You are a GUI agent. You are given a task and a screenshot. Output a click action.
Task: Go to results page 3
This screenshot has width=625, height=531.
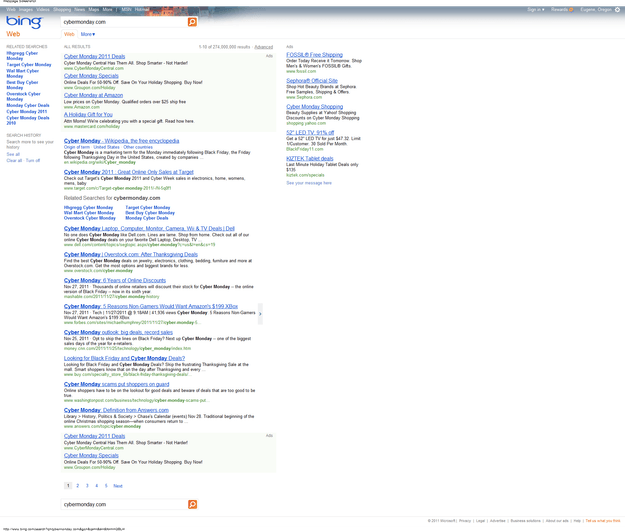tap(87, 486)
